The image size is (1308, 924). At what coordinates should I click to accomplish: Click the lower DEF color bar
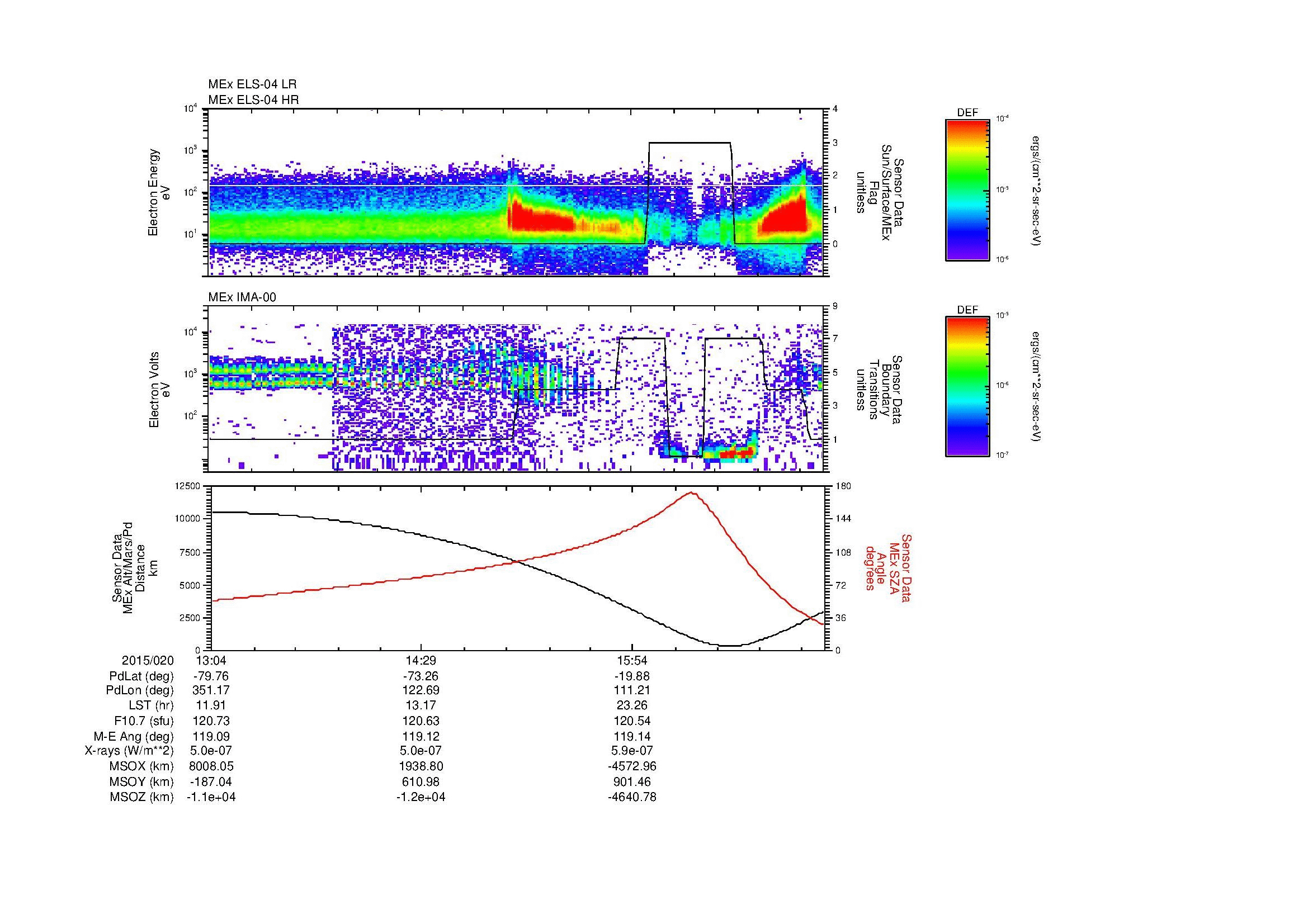[967, 387]
